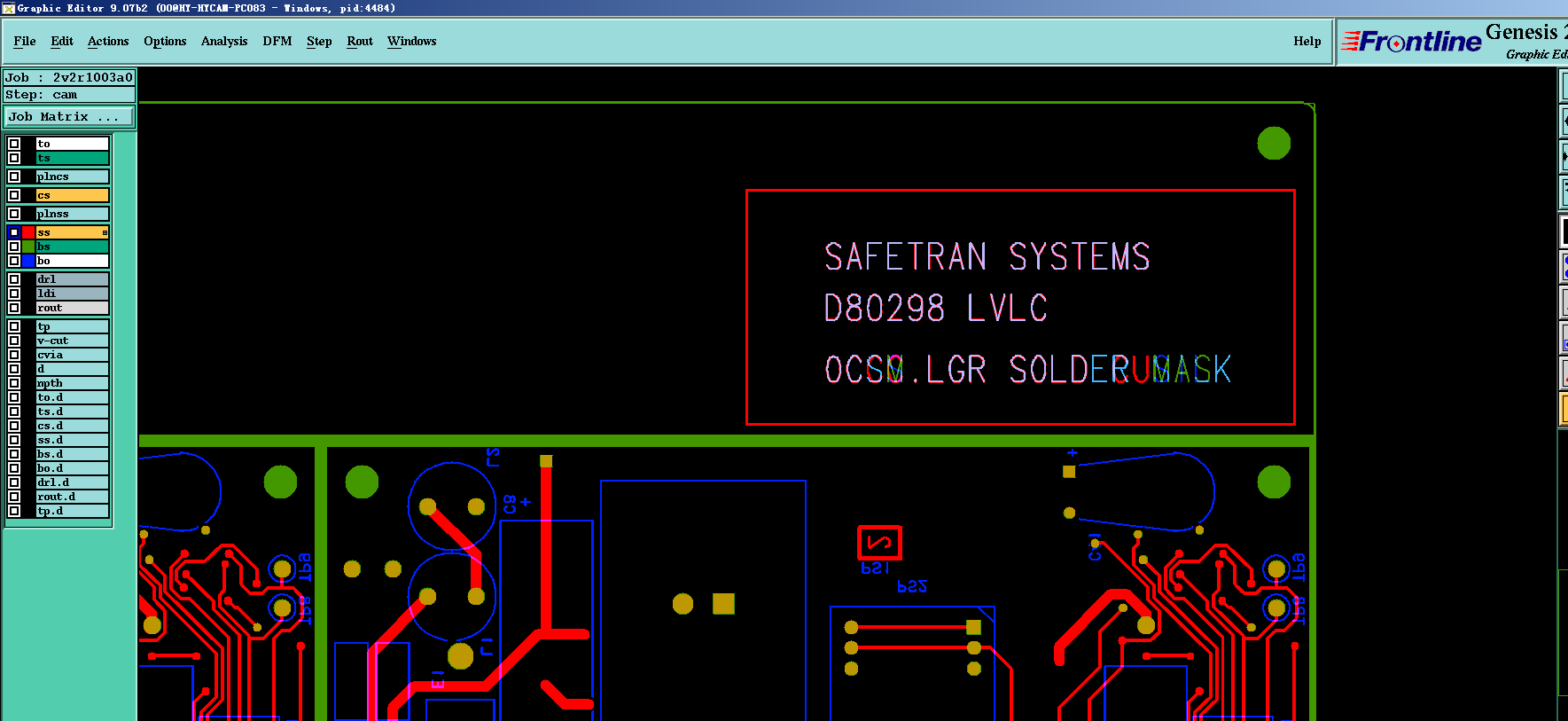This screenshot has width=1568, height=721.
Task: Select the 'rout.d' layer name
Action: tap(72, 497)
